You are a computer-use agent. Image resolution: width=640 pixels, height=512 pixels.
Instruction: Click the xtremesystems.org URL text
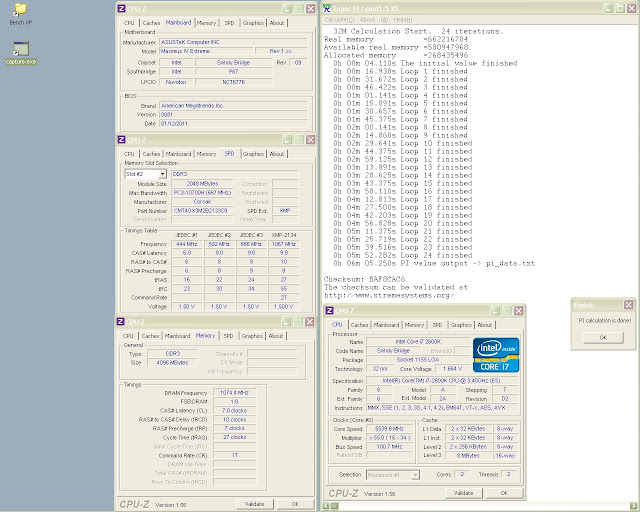pos(389,295)
